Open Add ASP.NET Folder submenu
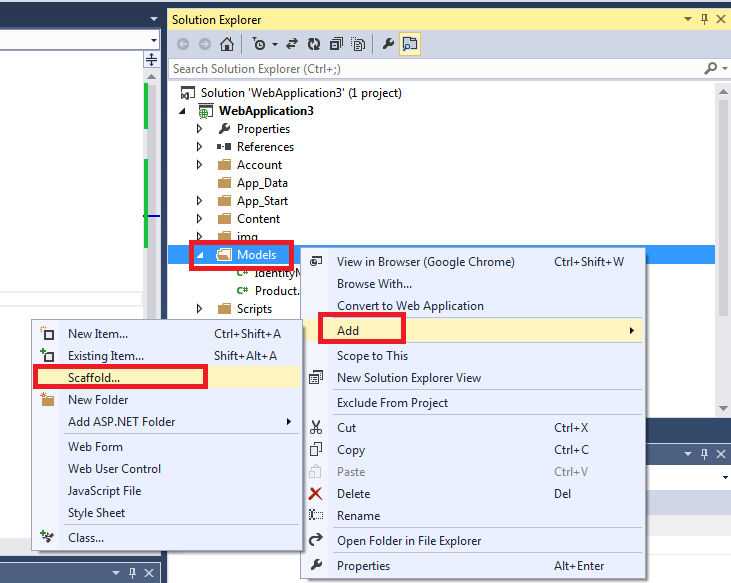731x583 pixels. [x=167, y=422]
